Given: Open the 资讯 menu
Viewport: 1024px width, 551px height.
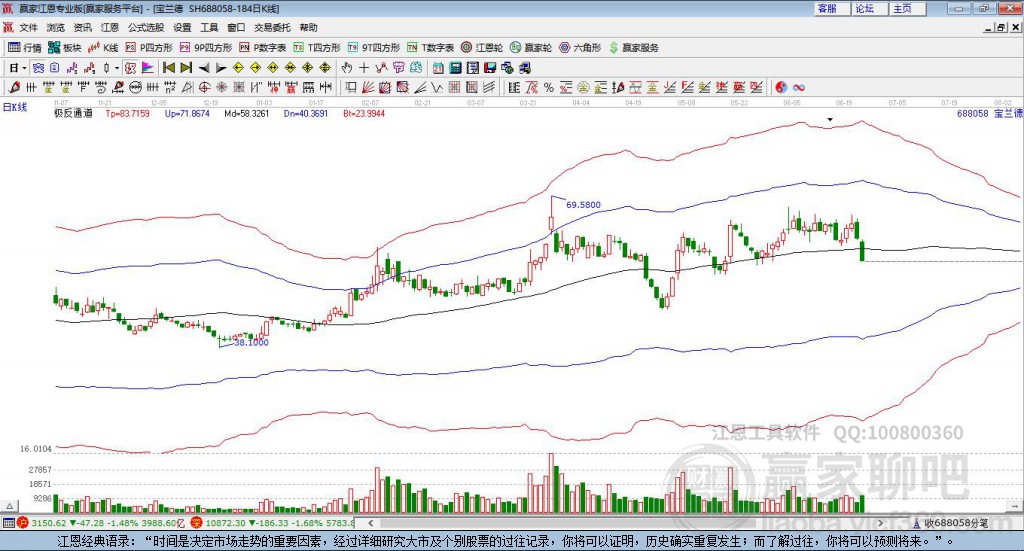Looking at the screenshot, I should [82, 27].
